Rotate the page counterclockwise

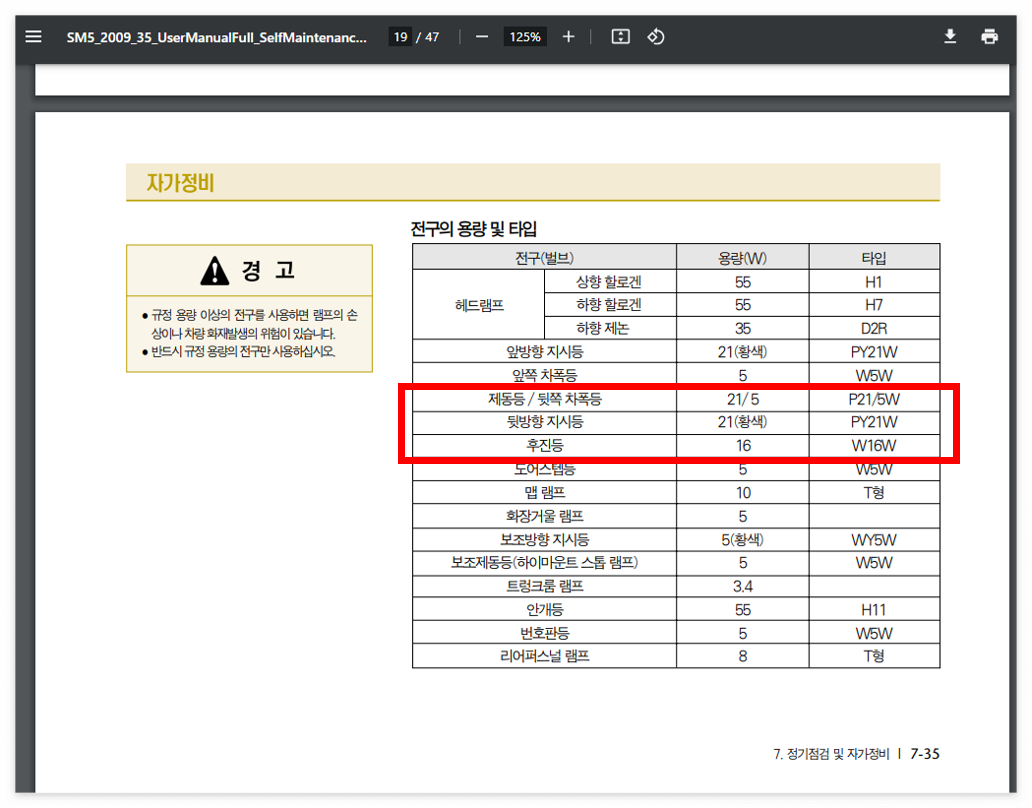point(658,36)
